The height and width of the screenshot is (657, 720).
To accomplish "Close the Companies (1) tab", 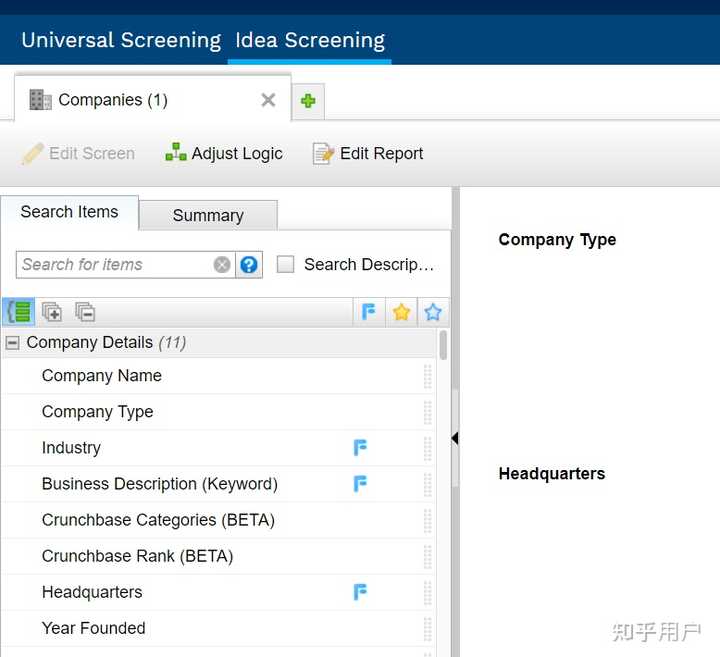I will click(x=268, y=100).
